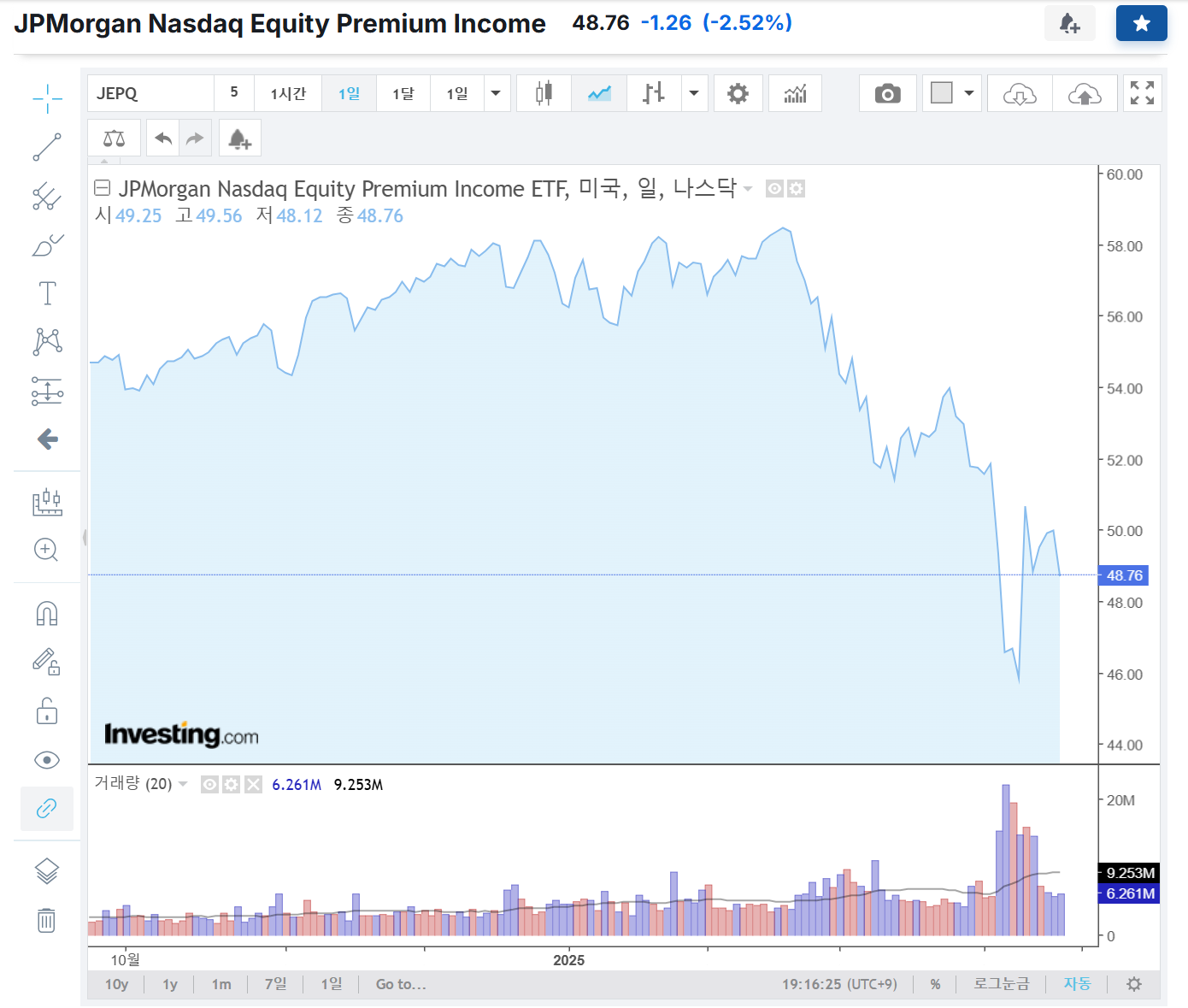Select the XABCD pattern tool
This screenshot has width=1188, height=1008.
click(x=47, y=341)
